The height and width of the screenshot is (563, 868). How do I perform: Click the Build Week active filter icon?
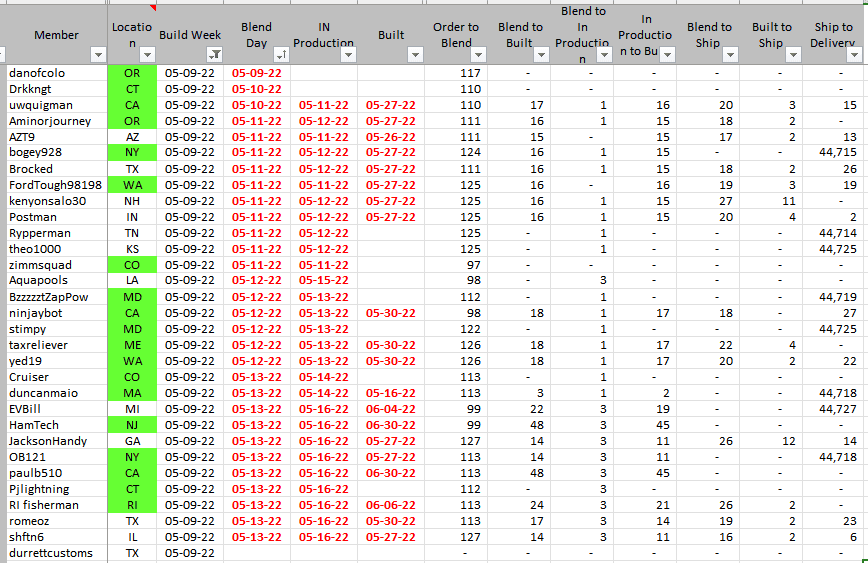(x=214, y=55)
